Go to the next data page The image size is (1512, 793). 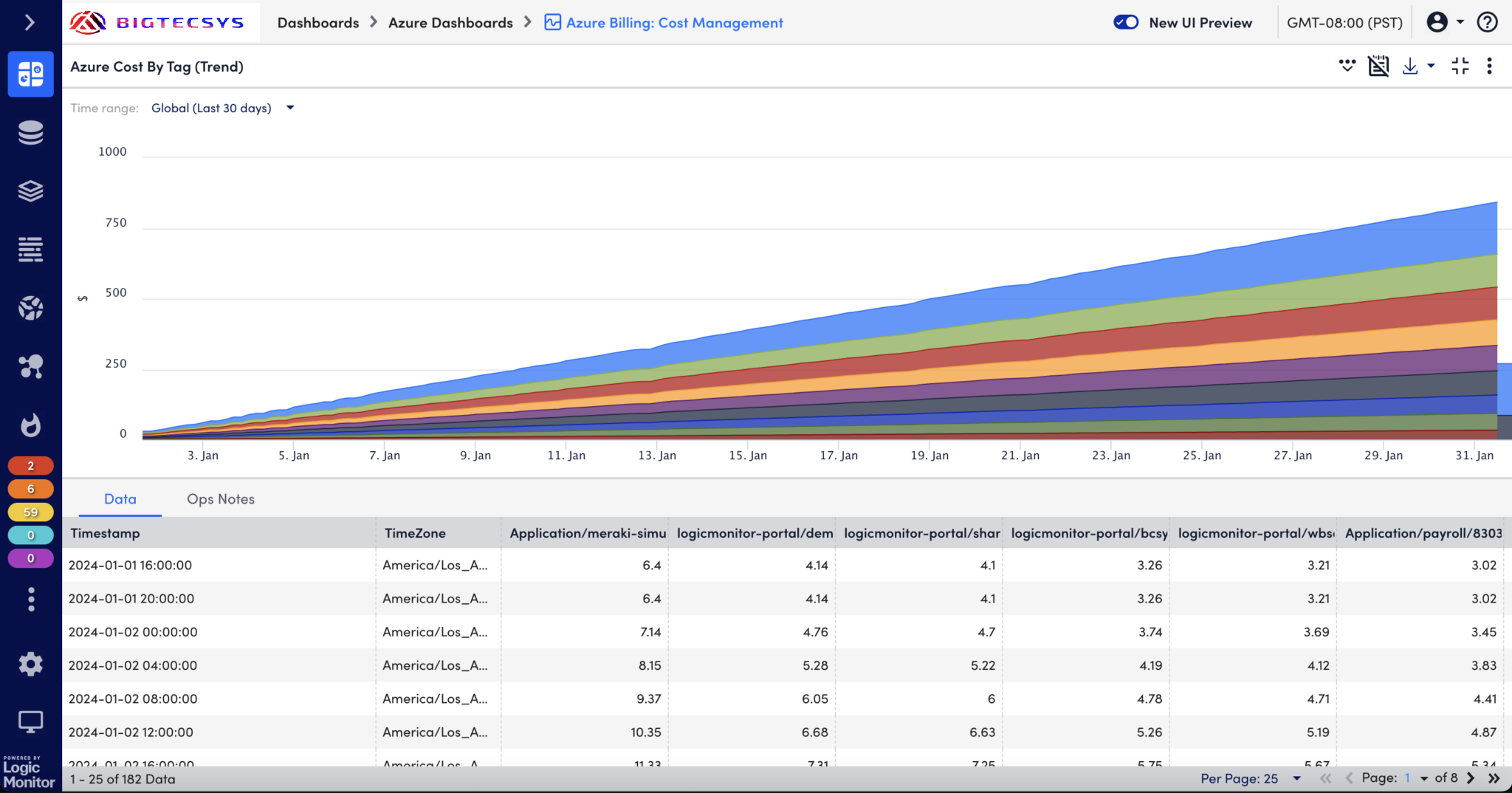(1471, 778)
